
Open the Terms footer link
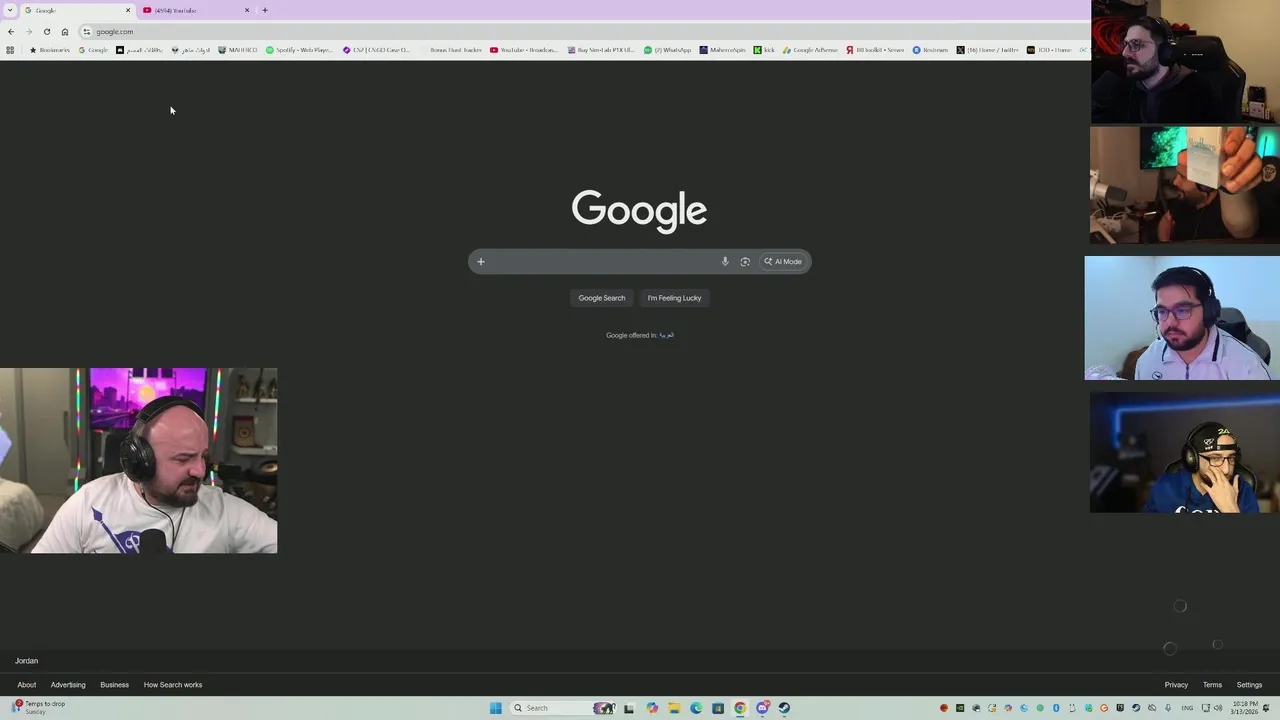[x=1212, y=685]
